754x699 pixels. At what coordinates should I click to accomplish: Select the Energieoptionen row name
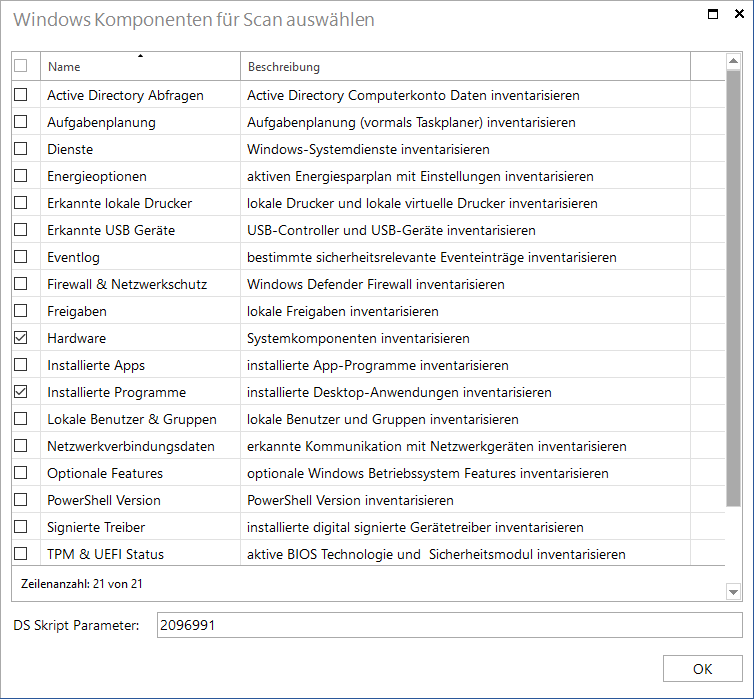[x=97, y=176]
